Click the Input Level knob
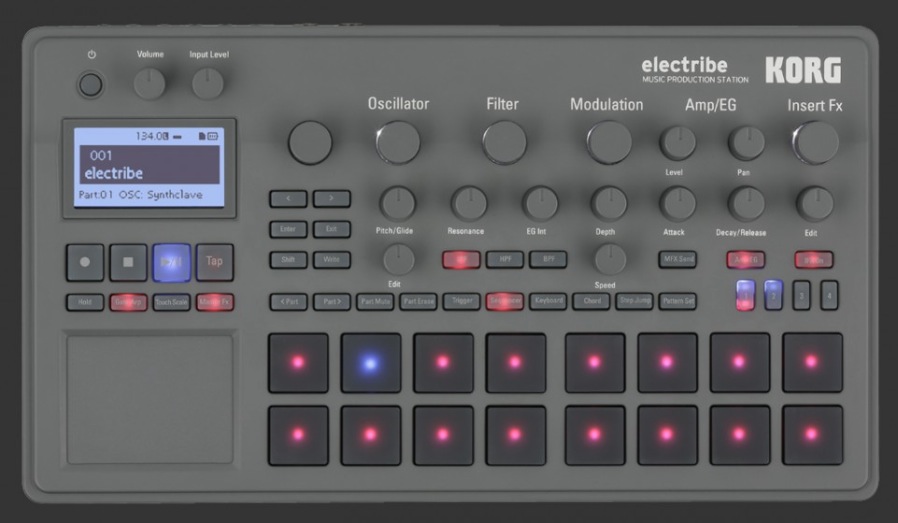The image size is (898, 523). pyautogui.click(x=208, y=84)
